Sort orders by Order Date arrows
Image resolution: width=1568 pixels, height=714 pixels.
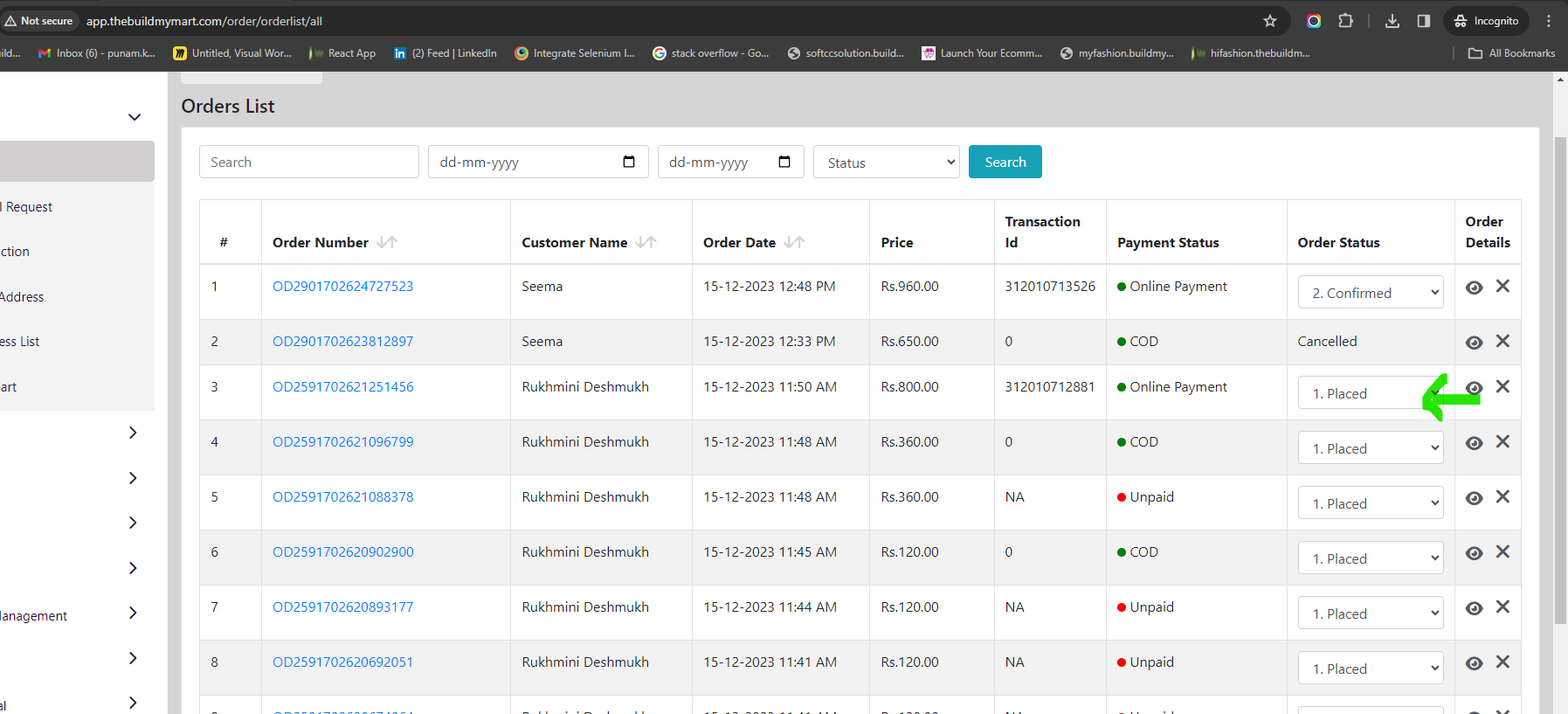794,242
